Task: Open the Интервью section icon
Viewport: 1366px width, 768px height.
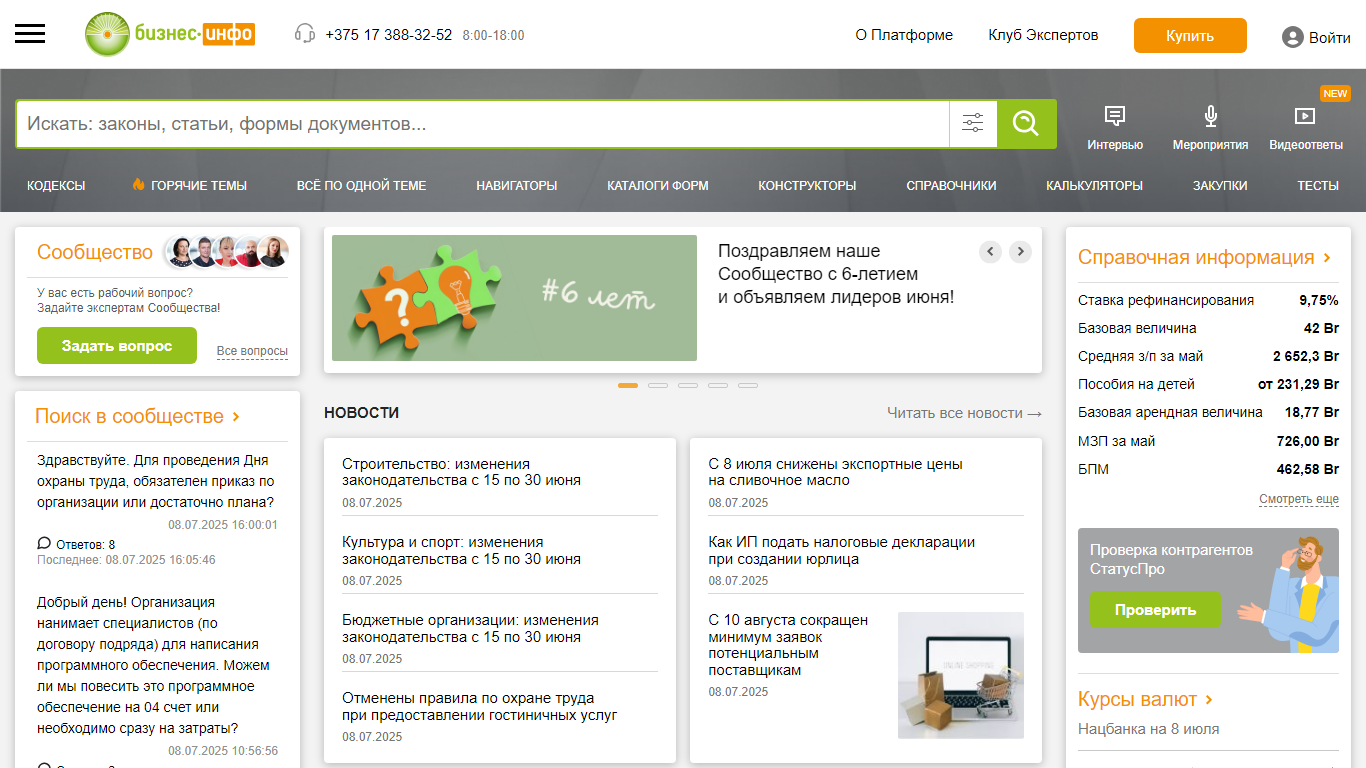Action: pyautogui.click(x=1115, y=116)
